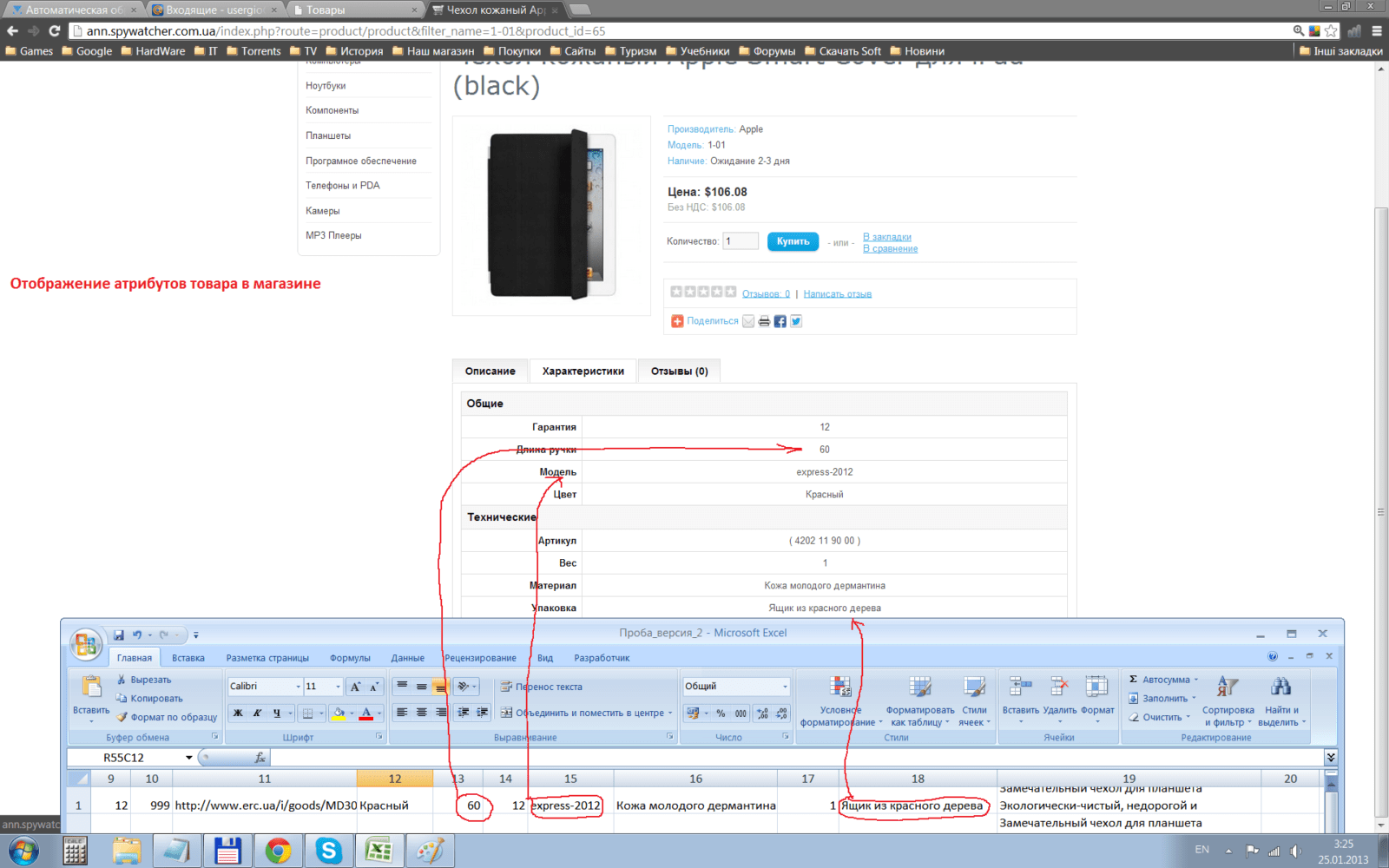Image resolution: width=1389 pixels, height=868 pixels.
Task: Apply Формат по образцу painter
Action: click(x=167, y=717)
